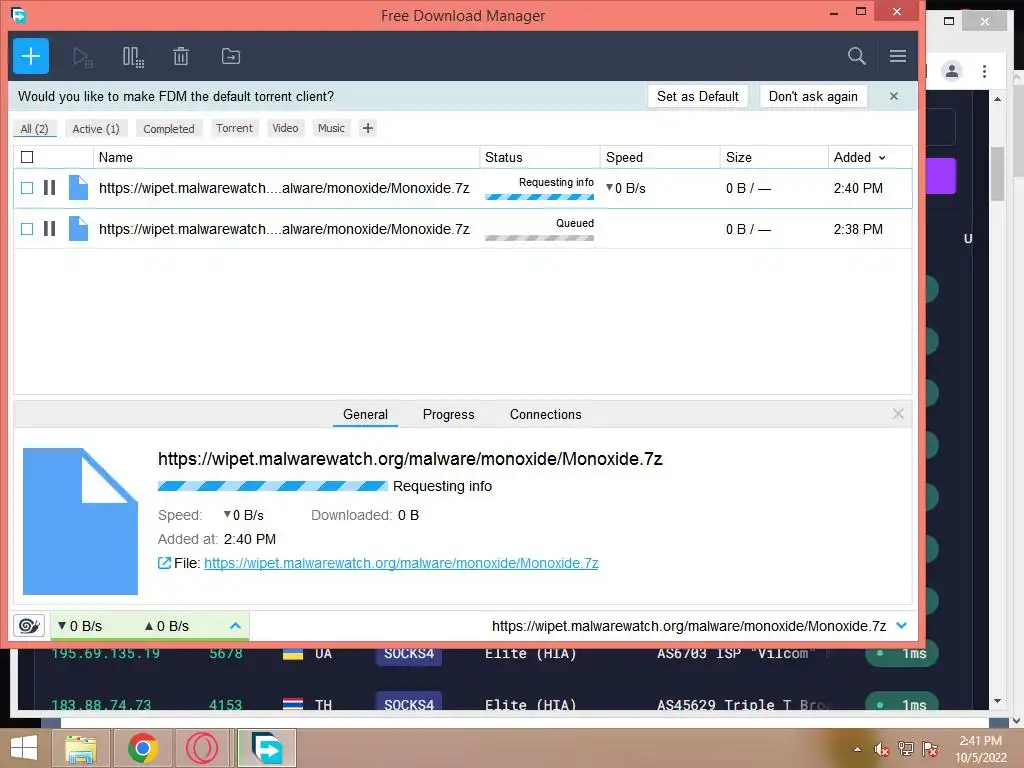Click Action Center flag tray icon
The height and width of the screenshot is (768, 1024).
pos(930,749)
